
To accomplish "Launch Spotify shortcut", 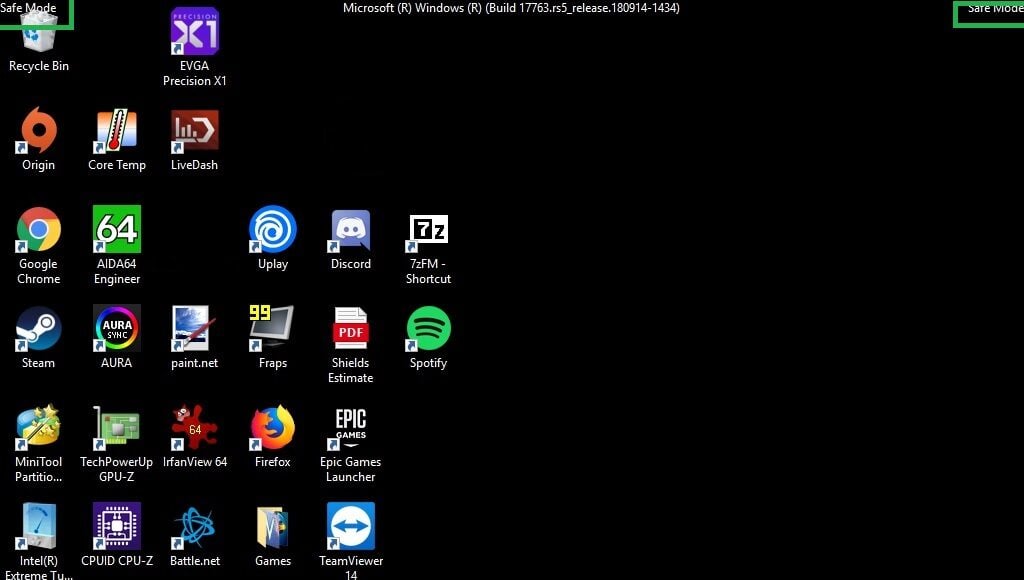I will click(x=428, y=329).
